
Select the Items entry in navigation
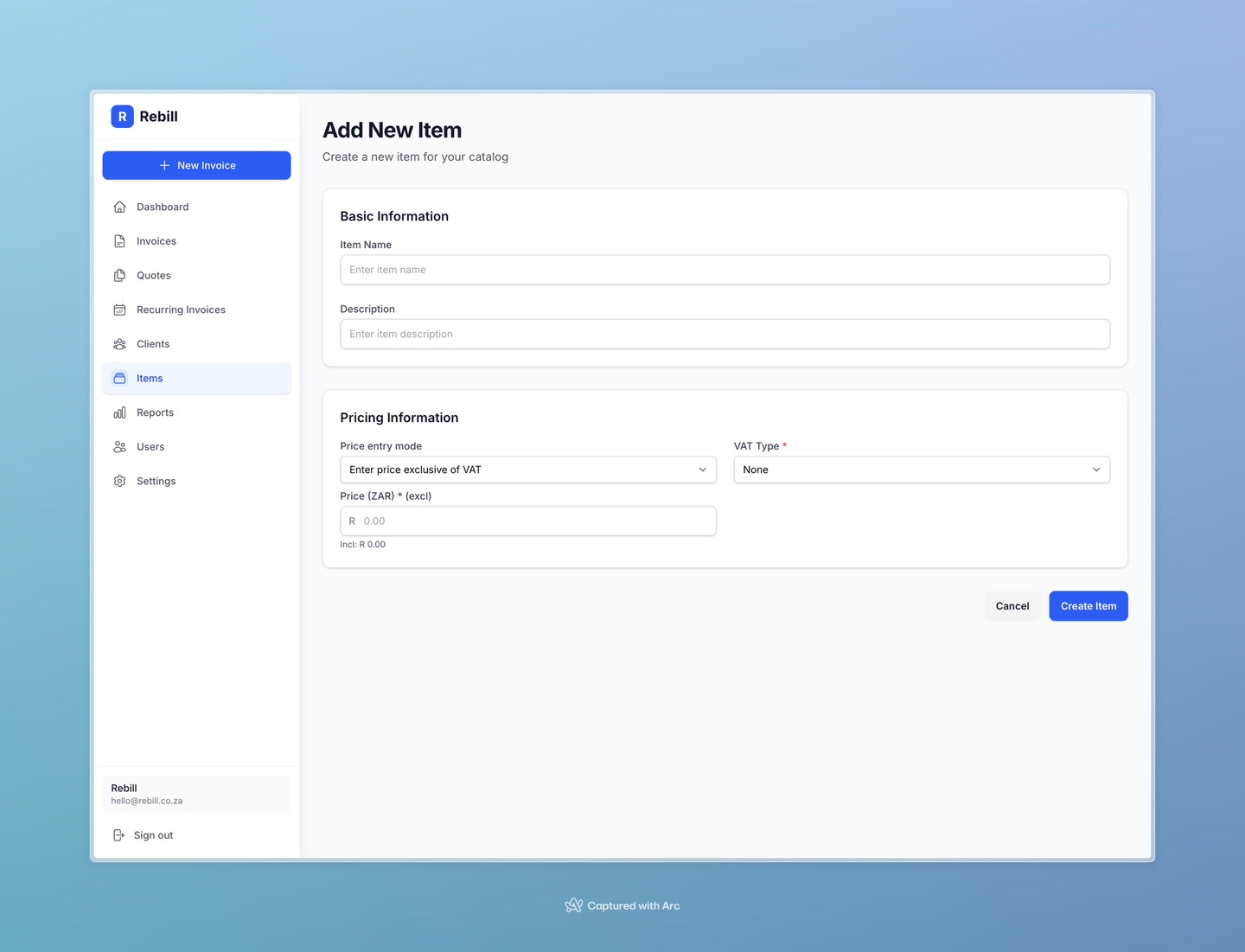coord(149,378)
